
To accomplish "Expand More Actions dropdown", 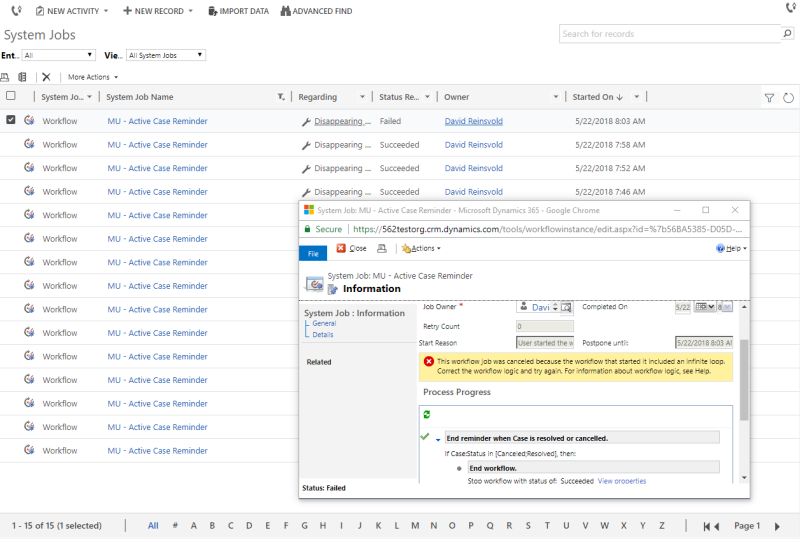I will (93, 77).
